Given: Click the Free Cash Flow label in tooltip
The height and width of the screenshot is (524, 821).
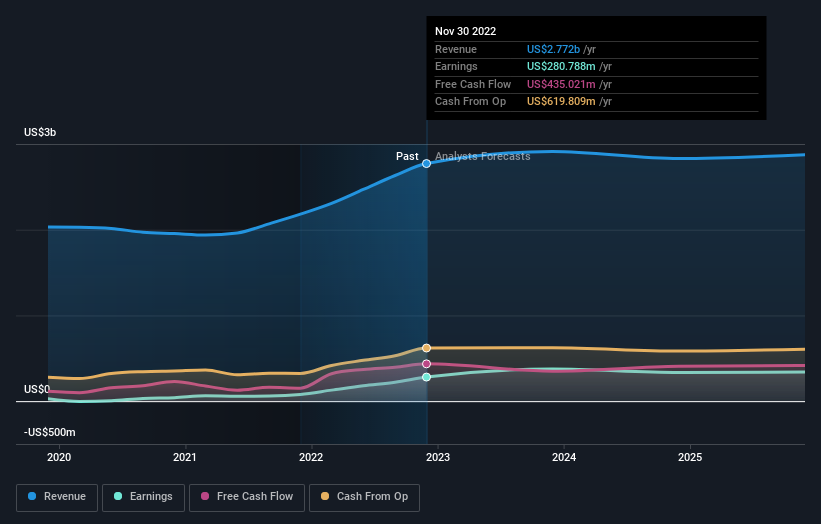Looking at the screenshot, I should tap(473, 84).
